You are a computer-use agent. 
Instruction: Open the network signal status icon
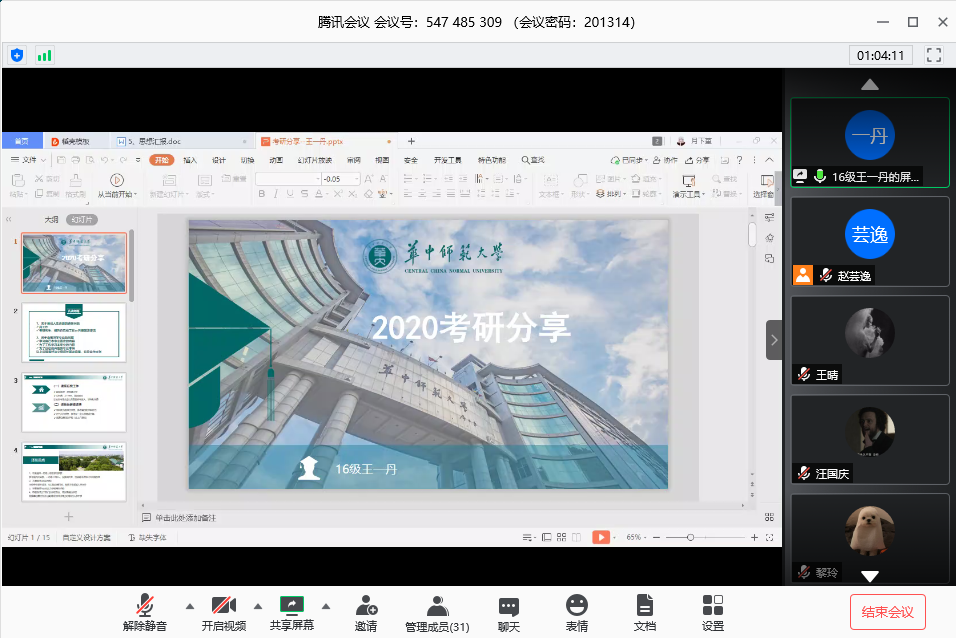[x=44, y=55]
